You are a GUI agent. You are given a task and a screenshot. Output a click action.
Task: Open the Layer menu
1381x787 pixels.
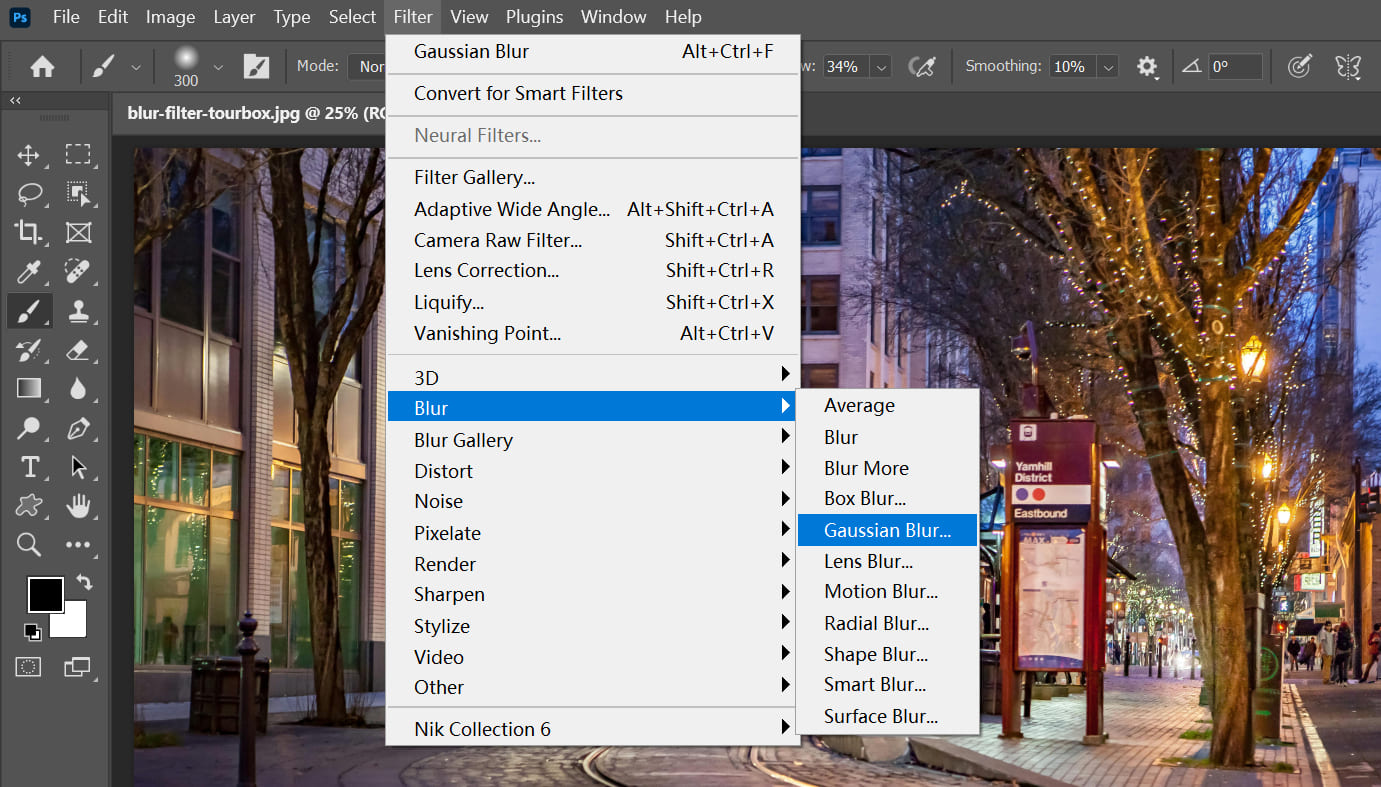pyautogui.click(x=233, y=17)
